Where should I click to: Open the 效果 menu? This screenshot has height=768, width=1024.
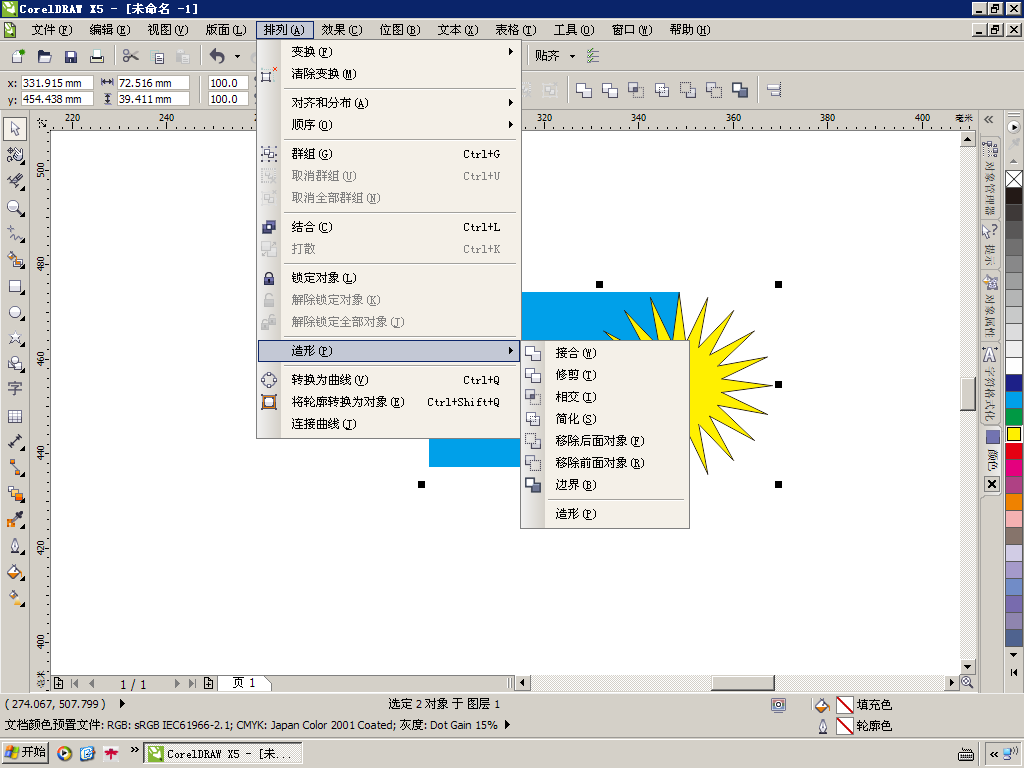pos(342,30)
